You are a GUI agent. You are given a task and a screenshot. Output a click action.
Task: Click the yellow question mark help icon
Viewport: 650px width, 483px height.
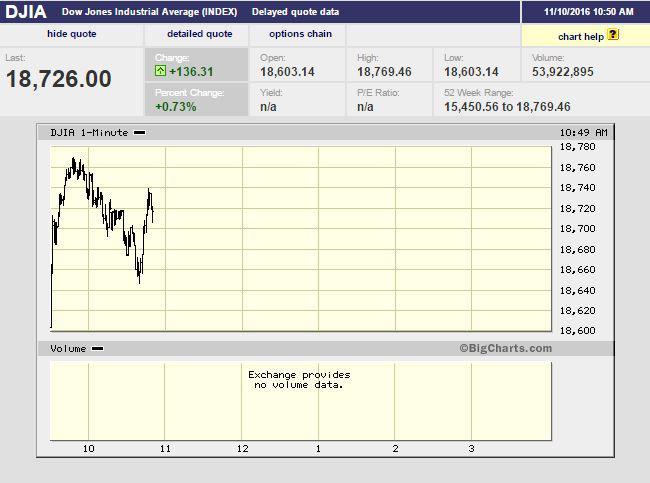coord(613,35)
